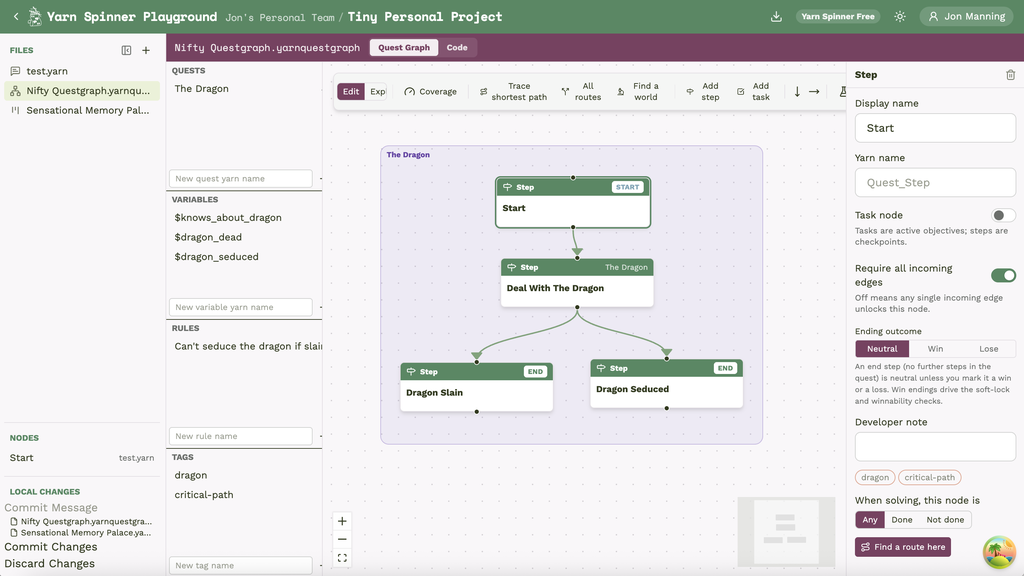Select Edit mode in the toolbar
The width and height of the screenshot is (1024, 576).
351,91
